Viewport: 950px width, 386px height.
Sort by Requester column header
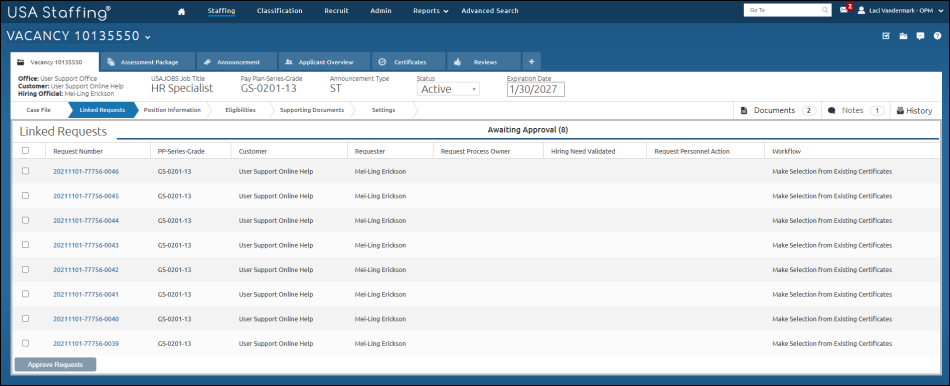pyautogui.click(x=370, y=151)
